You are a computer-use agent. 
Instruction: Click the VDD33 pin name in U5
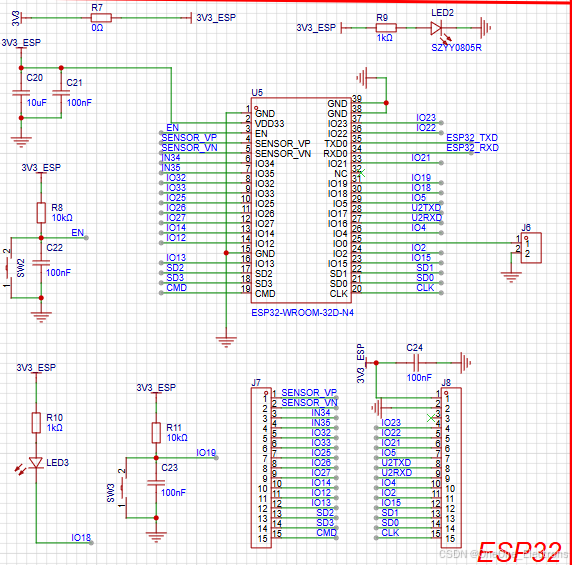269,124
